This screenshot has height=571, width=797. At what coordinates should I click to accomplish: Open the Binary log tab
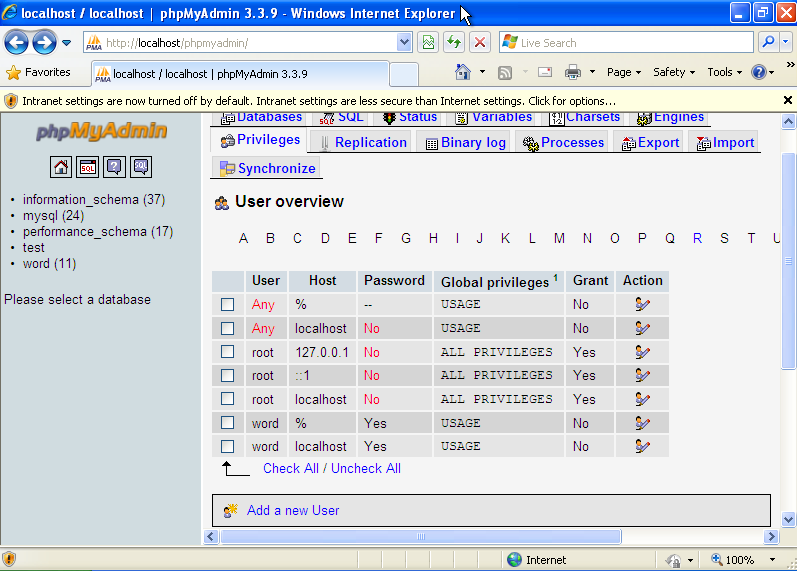[465, 142]
